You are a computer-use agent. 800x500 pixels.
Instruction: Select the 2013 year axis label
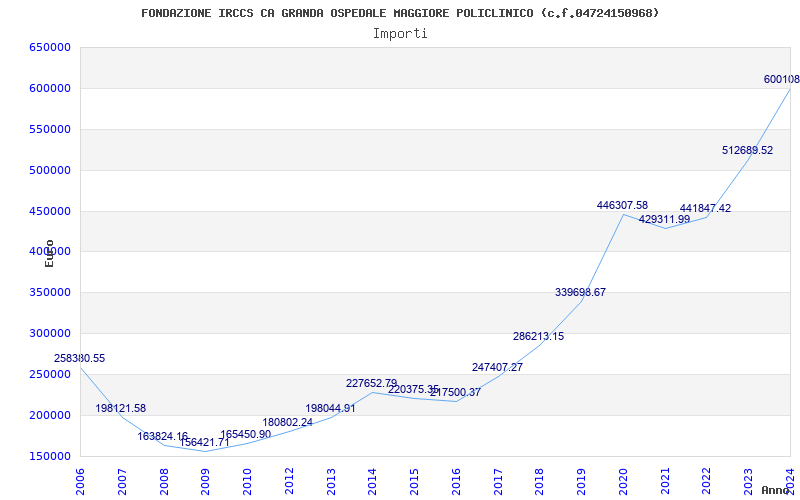331,481
